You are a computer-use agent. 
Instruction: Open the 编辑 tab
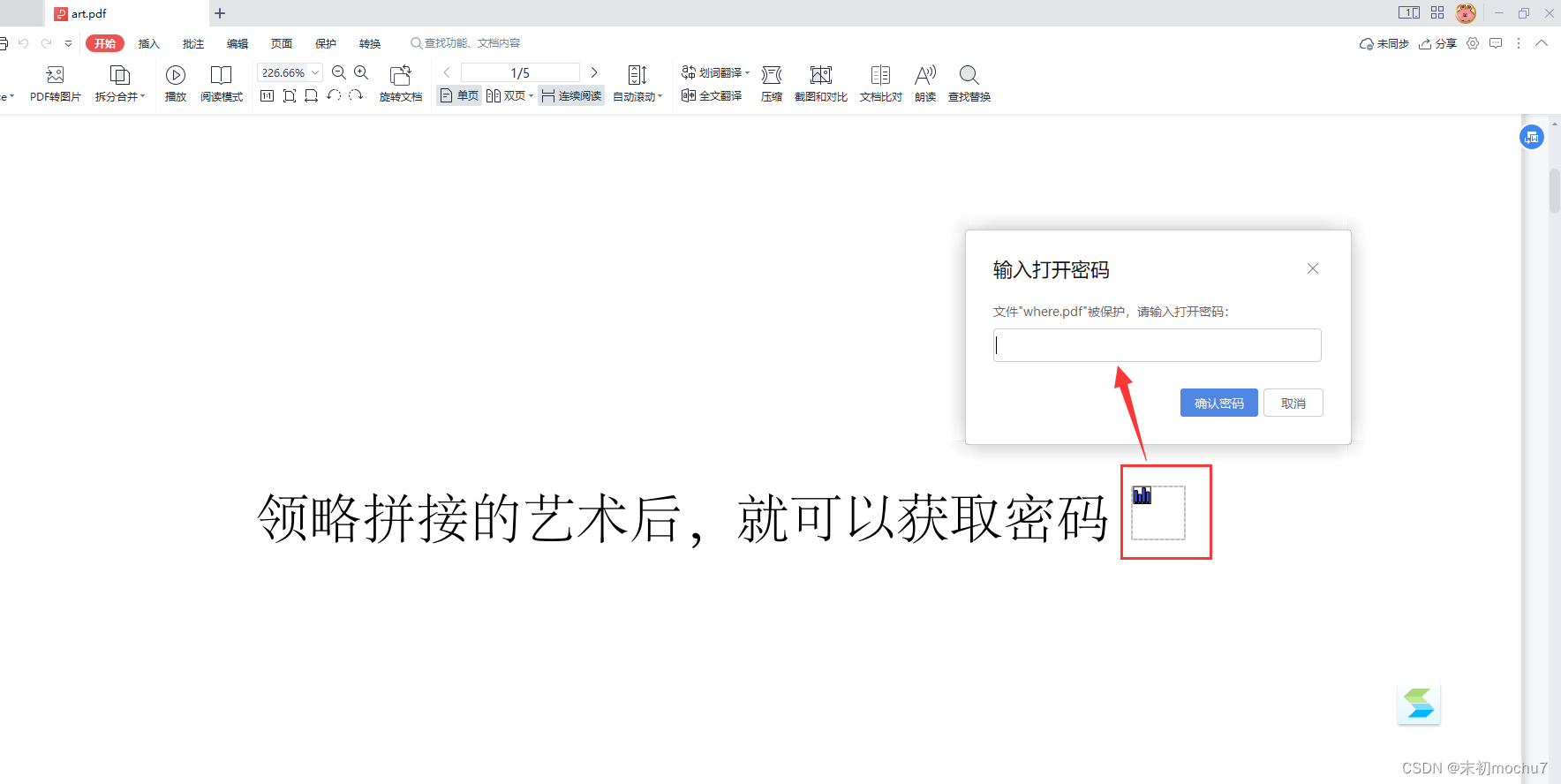(x=238, y=43)
